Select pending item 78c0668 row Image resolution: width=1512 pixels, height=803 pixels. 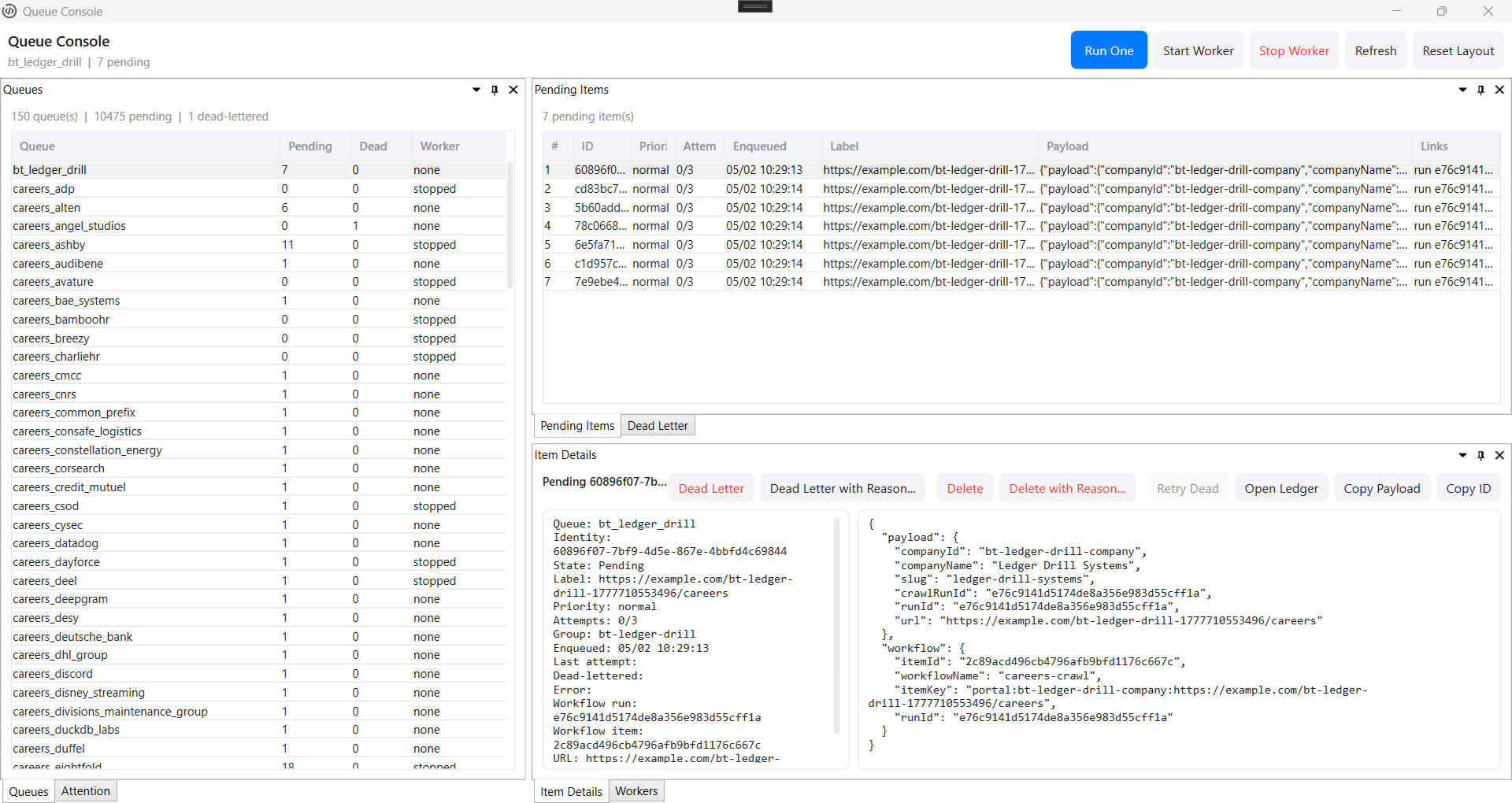pos(1021,226)
